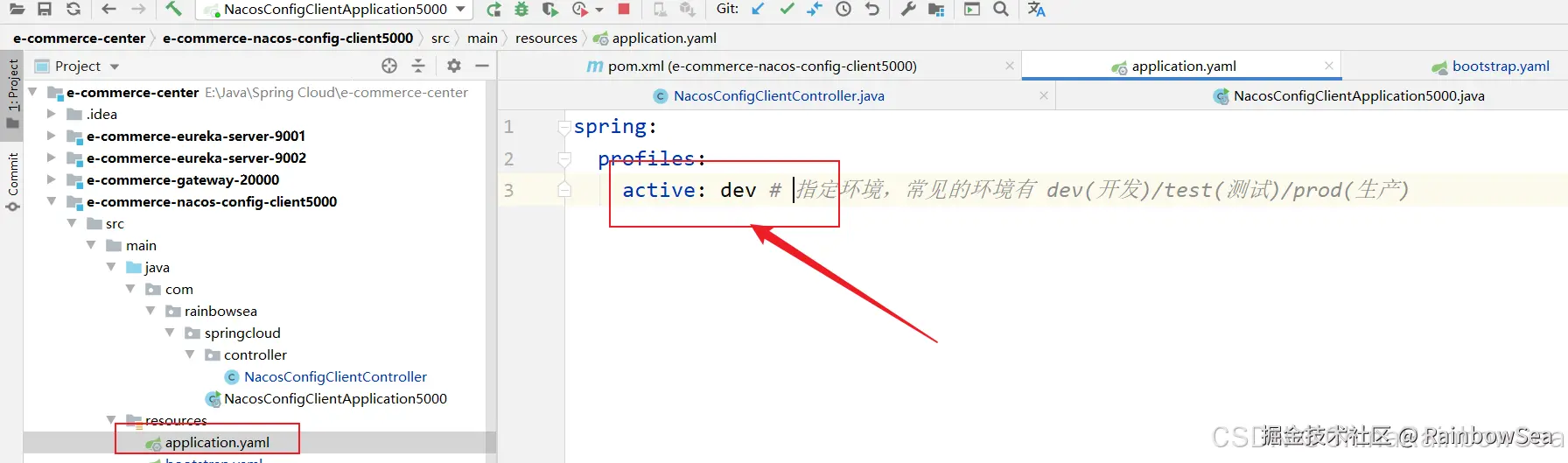The width and height of the screenshot is (1568, 463).
Task: Build project with the hammer icon
Action: (x=173, y=10)
